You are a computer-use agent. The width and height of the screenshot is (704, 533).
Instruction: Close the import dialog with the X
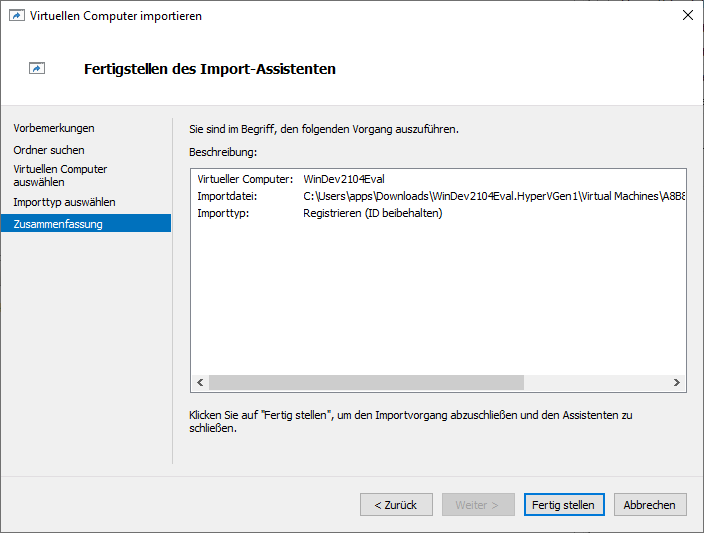[687, 15]
